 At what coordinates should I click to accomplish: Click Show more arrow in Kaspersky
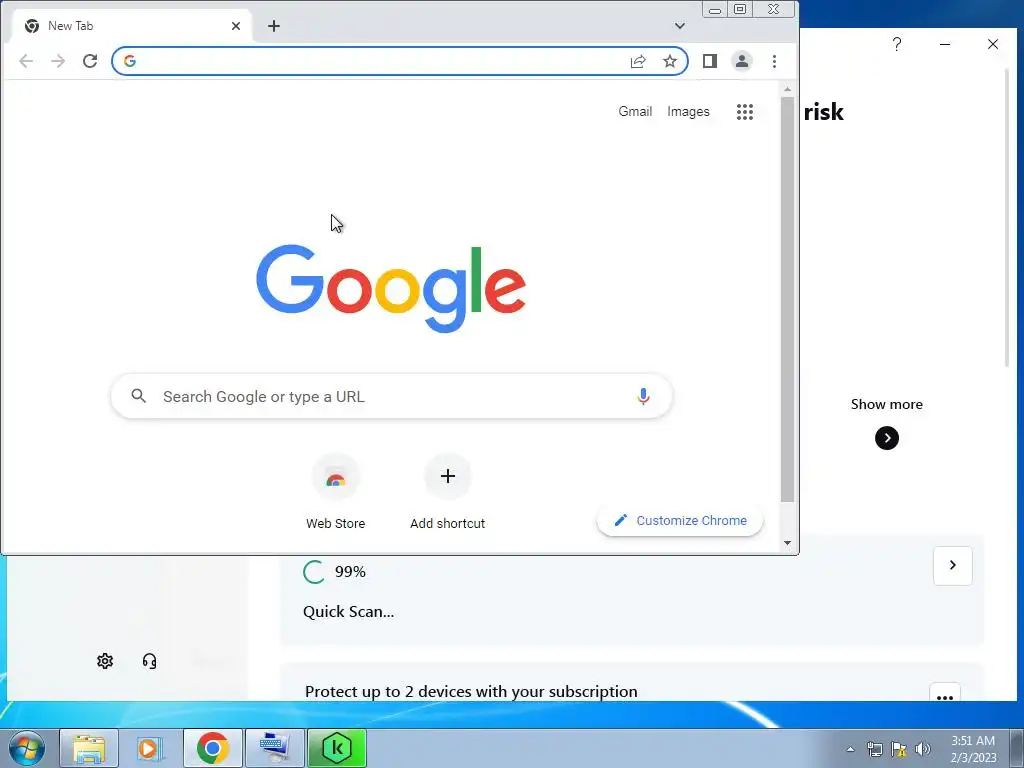pyautogui.click(x=887, y=438)
